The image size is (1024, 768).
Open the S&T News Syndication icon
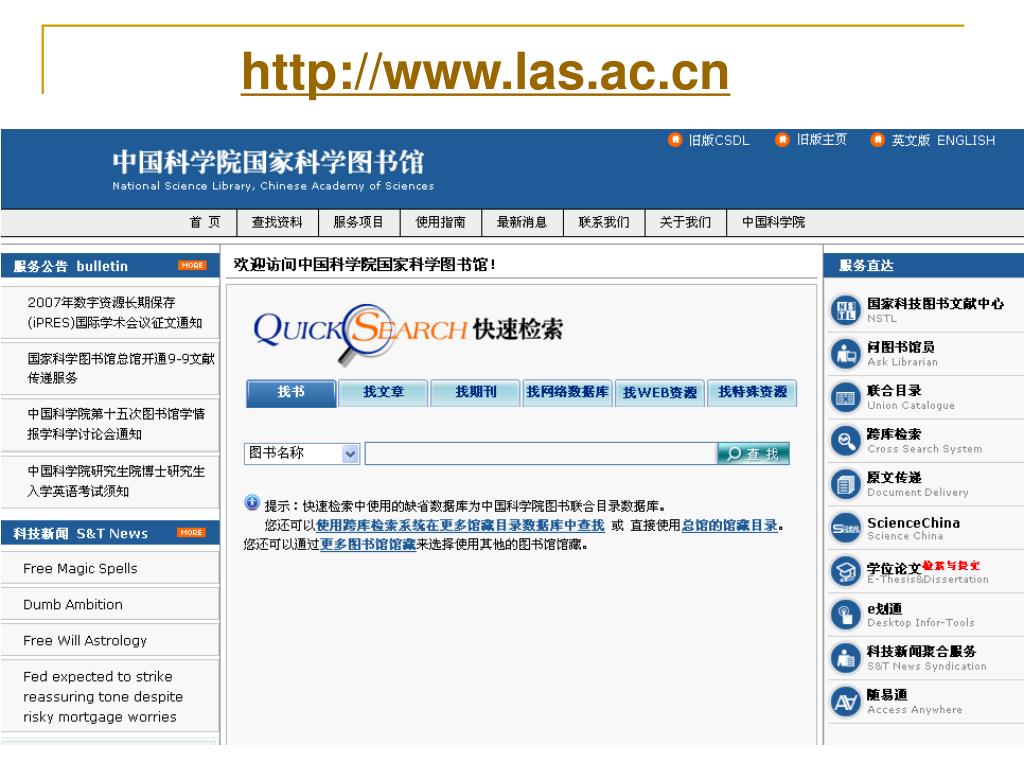click(846, 658)
